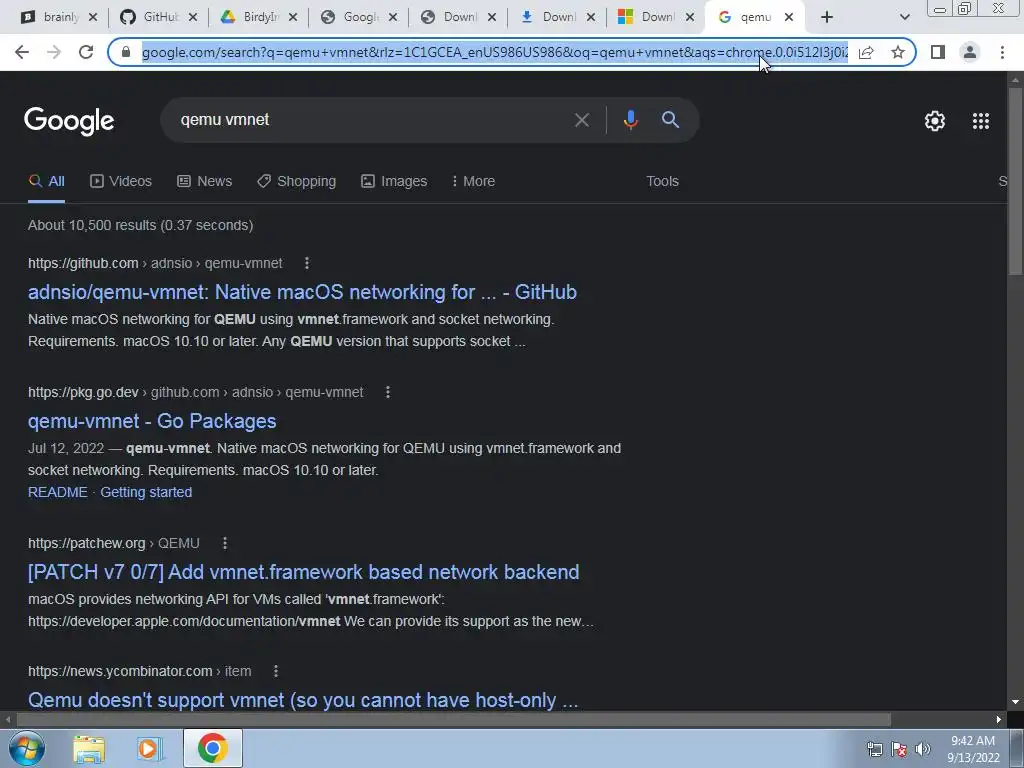The width and height of the screenshot is (1024, 768).
Task: Submit search with magnifier icon
Action: point(670,120)
